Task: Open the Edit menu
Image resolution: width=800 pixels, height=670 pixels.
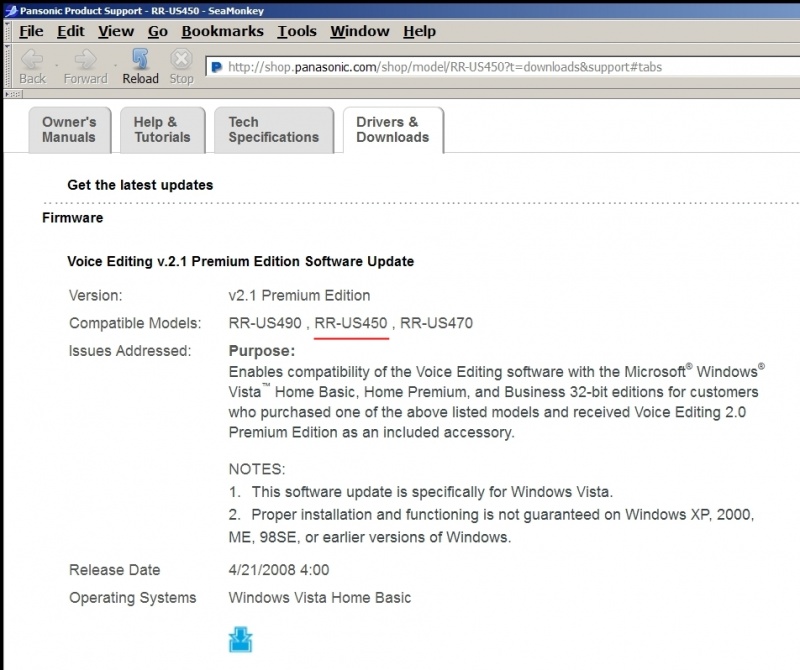Action: pyautogui.click(x=70, y=31)
